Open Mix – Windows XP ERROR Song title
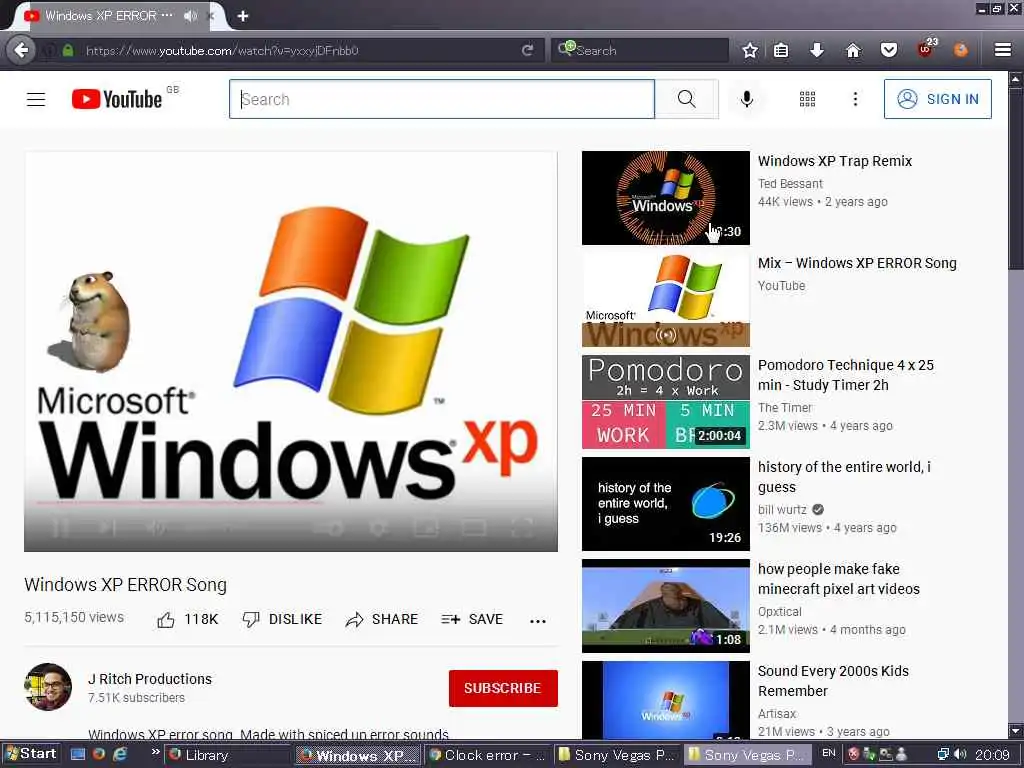The height and width of the screenshot is (768, 1024). tap(857, 263)
